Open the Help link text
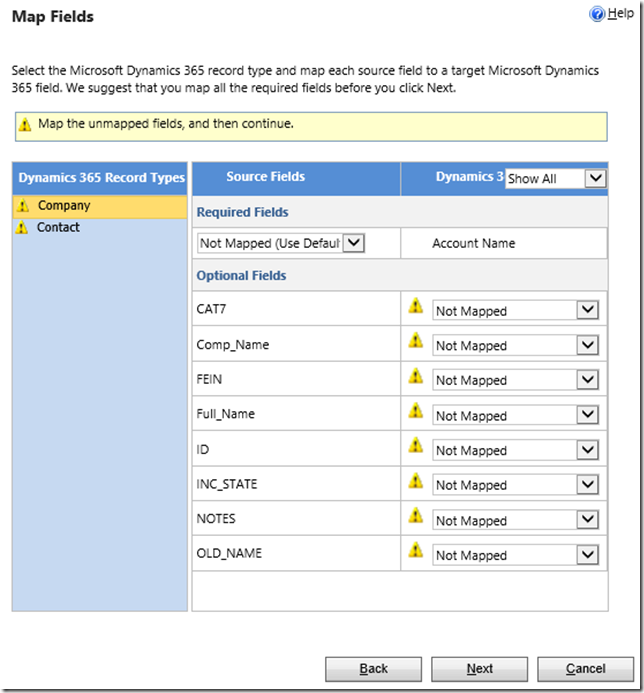This screenshot has width=644, height=693. click(x=621, y=13)
